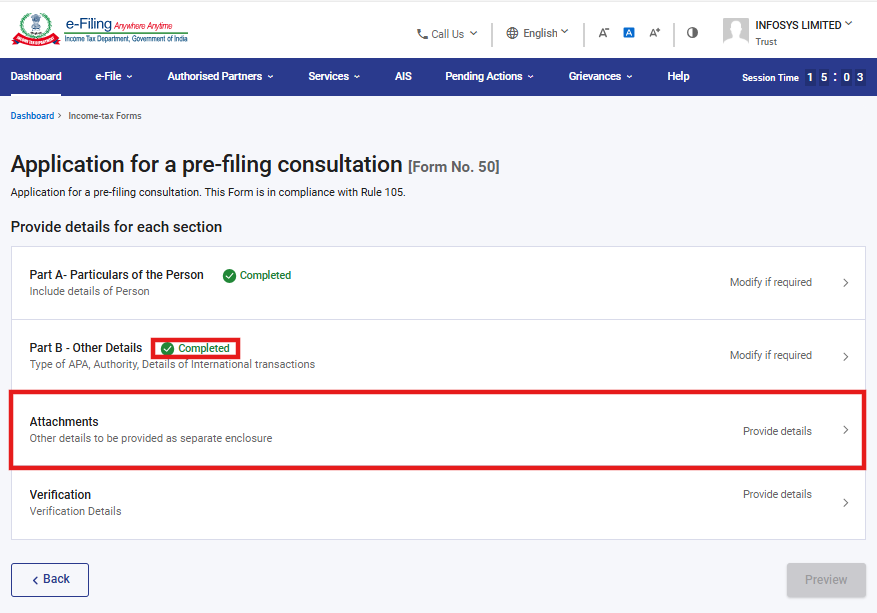
Task: Click Part B green Completed check icon
Action: pos(167,348)
